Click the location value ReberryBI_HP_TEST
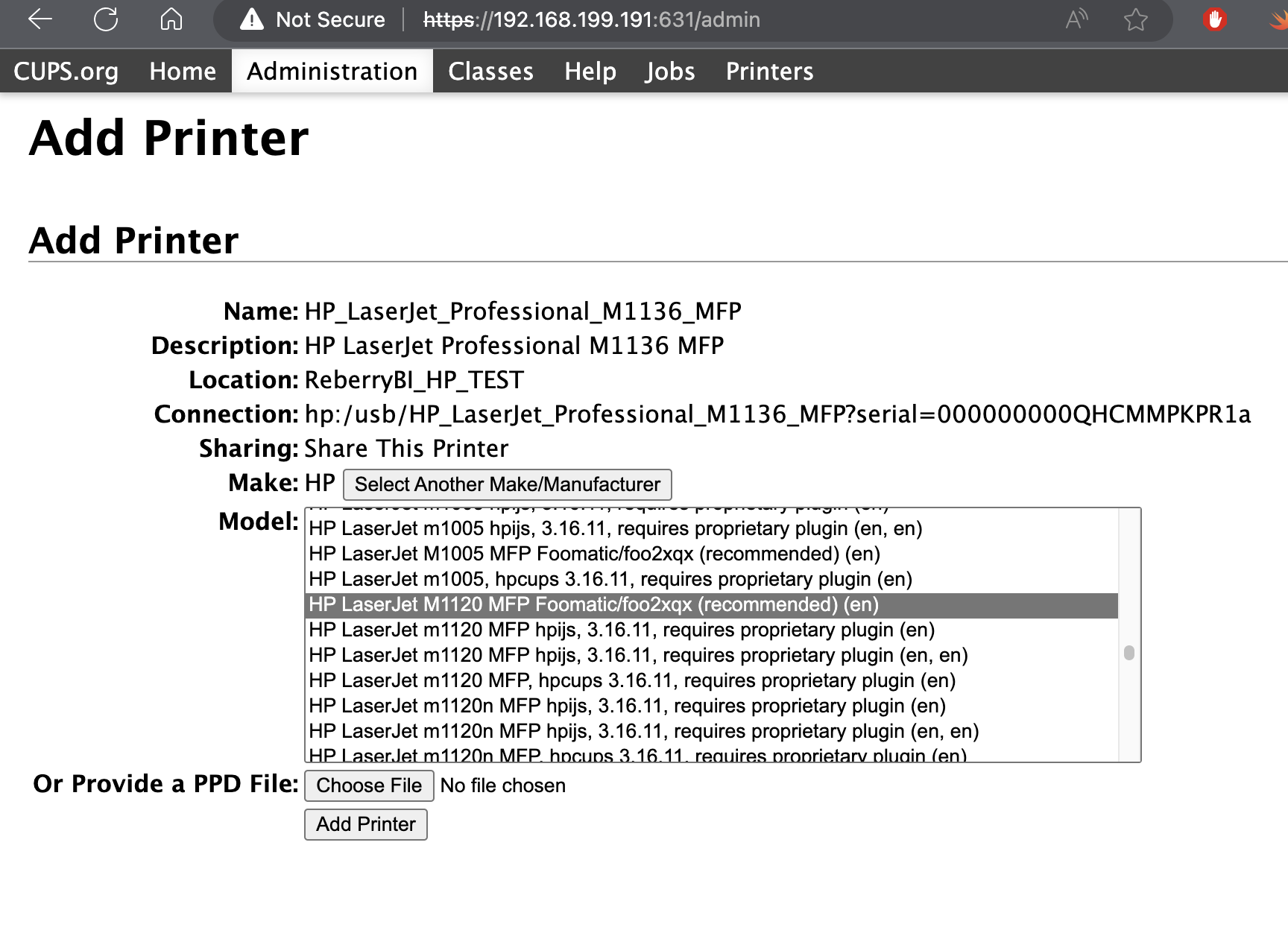1288x936 pixels. (x=414, y=380)
